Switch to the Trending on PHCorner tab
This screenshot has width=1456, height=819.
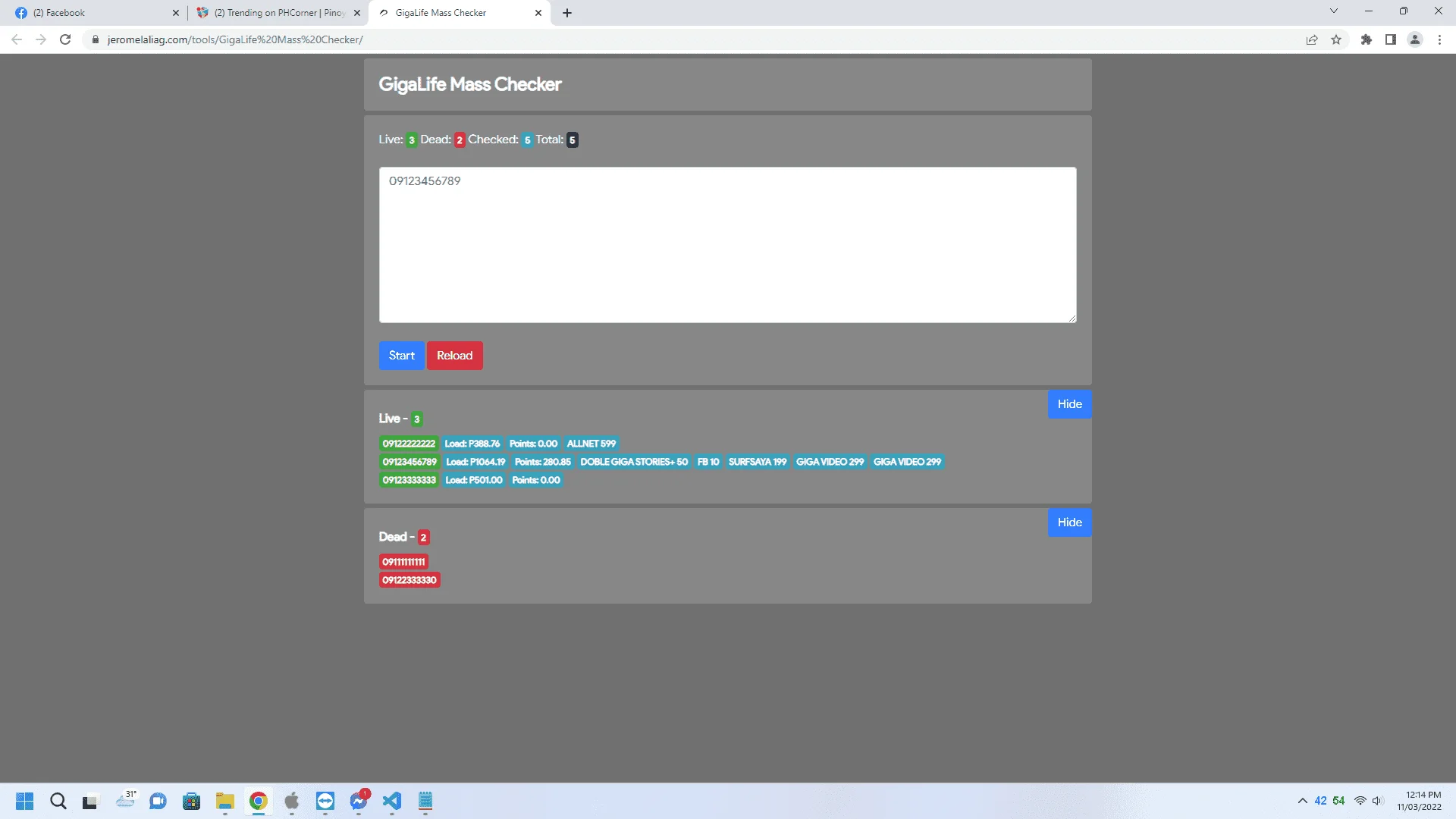point(277,13)
